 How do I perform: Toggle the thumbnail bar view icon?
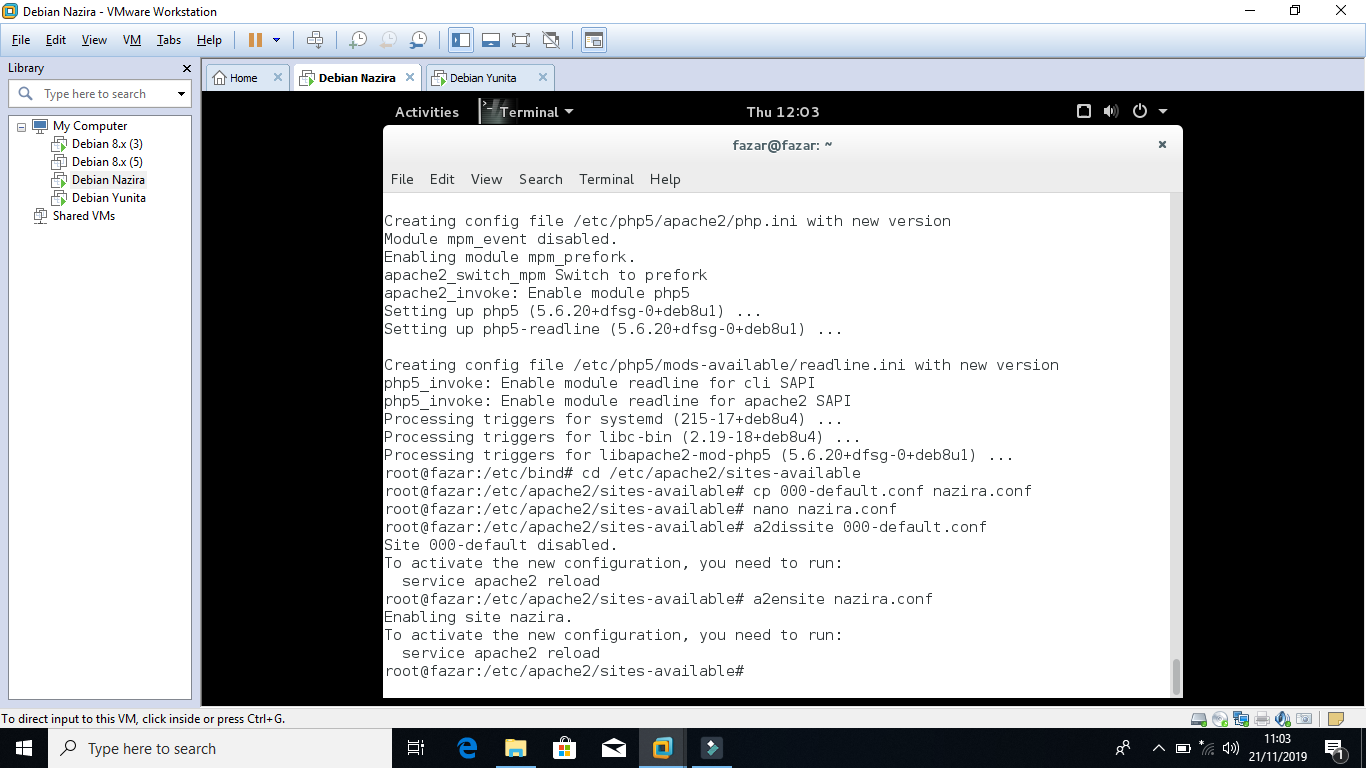491,40
